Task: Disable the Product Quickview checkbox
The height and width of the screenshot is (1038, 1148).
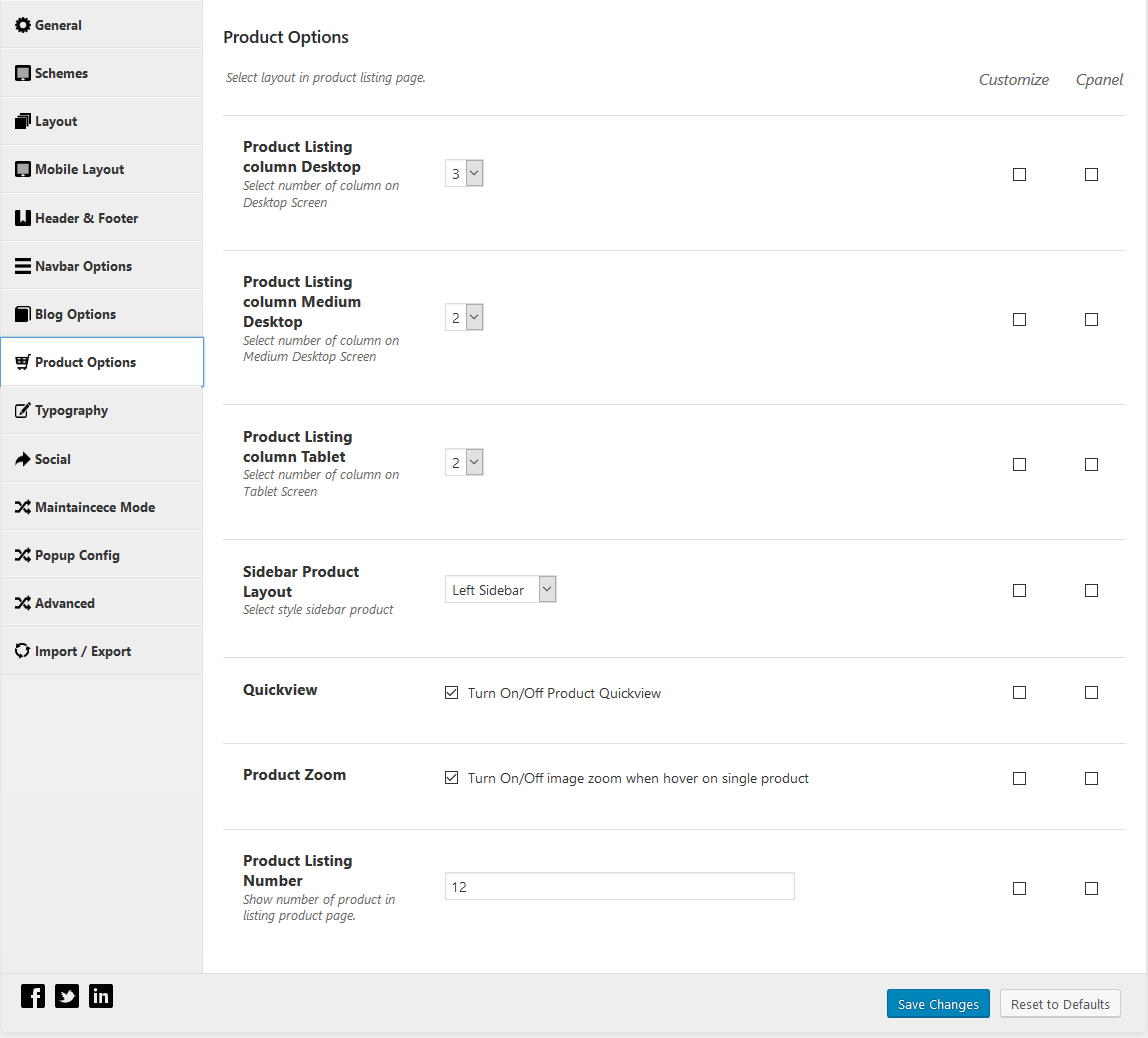Action: (452, 693)
